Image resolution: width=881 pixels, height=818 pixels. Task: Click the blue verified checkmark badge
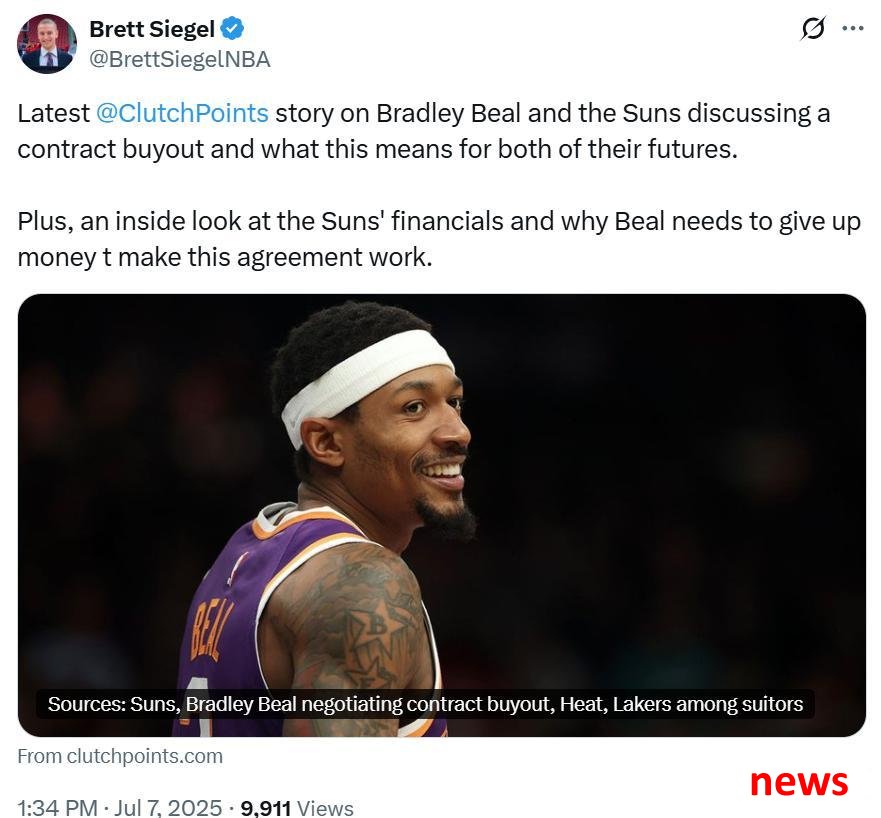231,28
